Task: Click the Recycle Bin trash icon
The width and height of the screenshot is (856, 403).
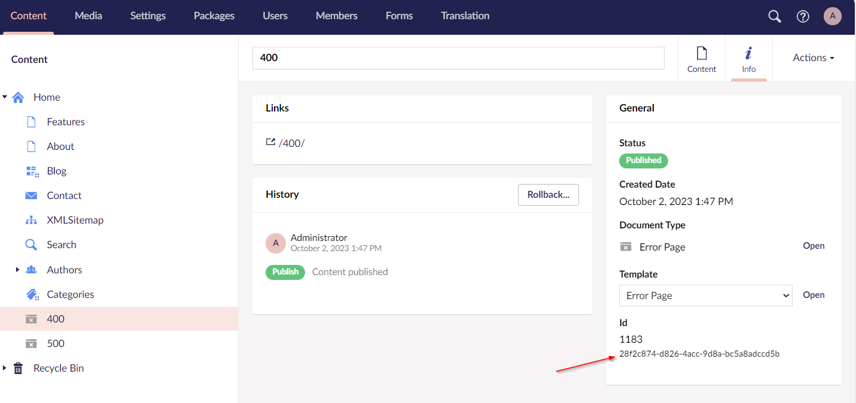Action: (x=18, y=368)
